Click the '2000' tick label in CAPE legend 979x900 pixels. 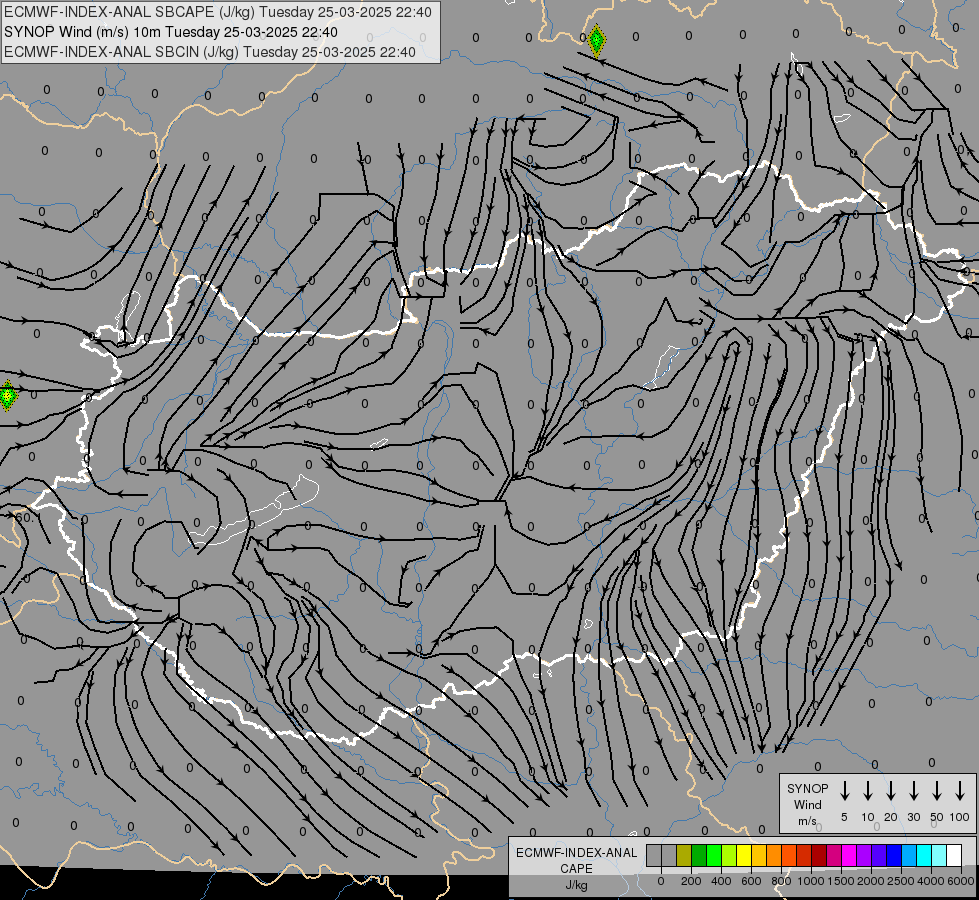[x=871, y=881]
